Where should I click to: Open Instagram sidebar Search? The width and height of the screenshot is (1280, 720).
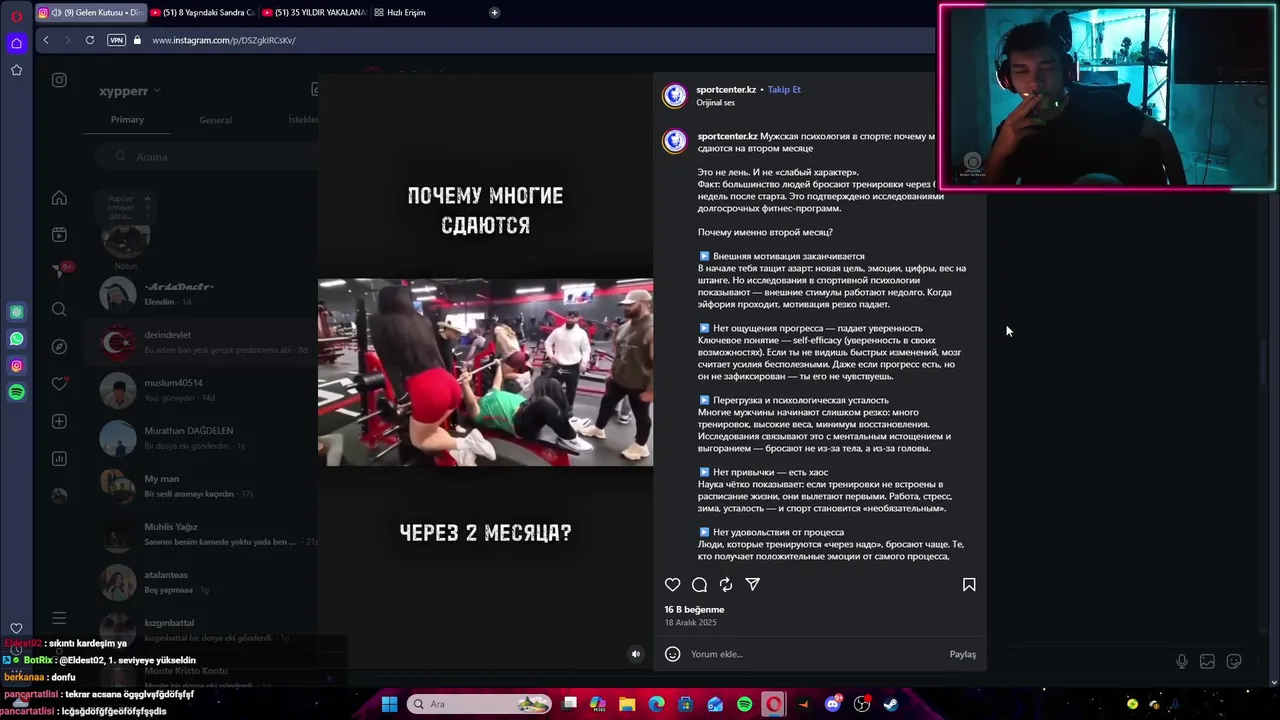[x=59, y=310]
